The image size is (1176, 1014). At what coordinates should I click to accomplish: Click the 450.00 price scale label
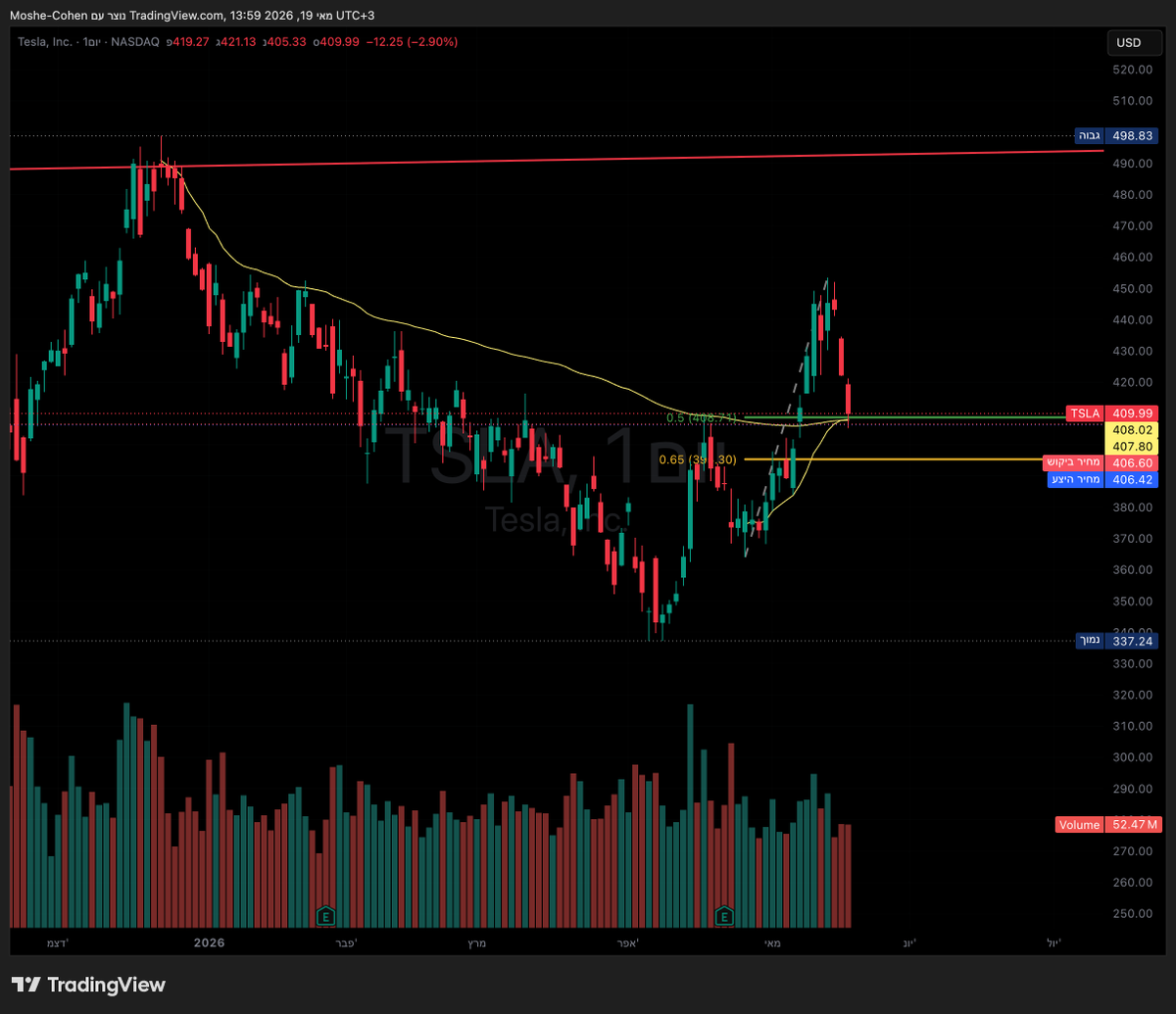tap(1132, 289)
